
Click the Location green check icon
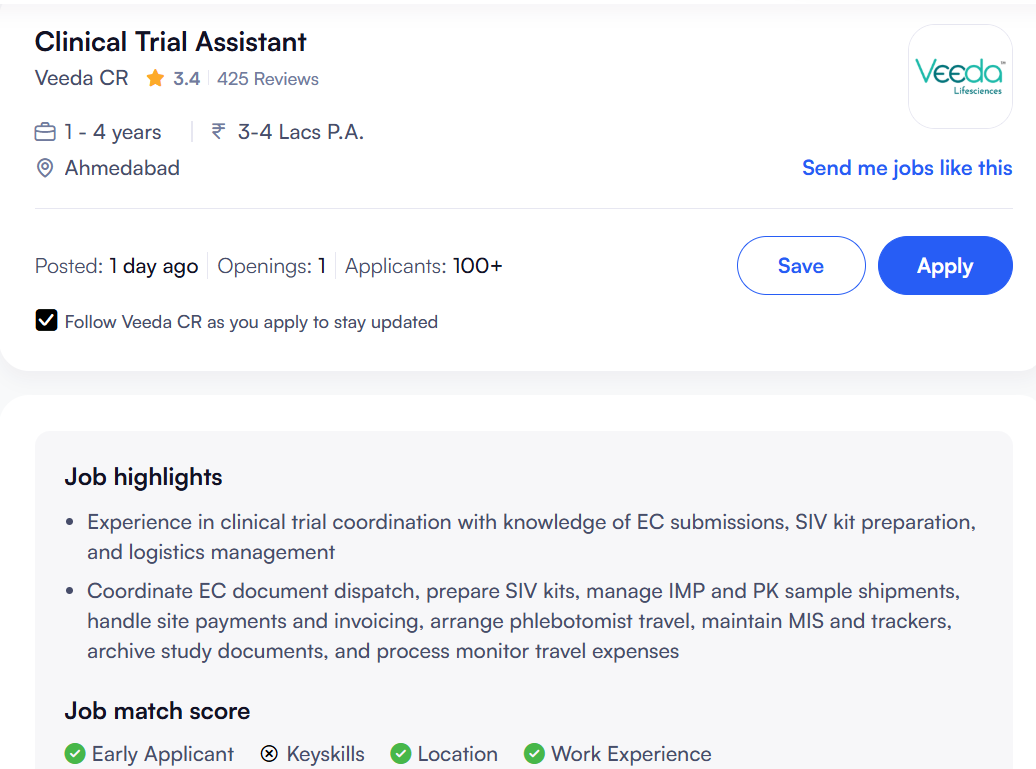[400, 754]
